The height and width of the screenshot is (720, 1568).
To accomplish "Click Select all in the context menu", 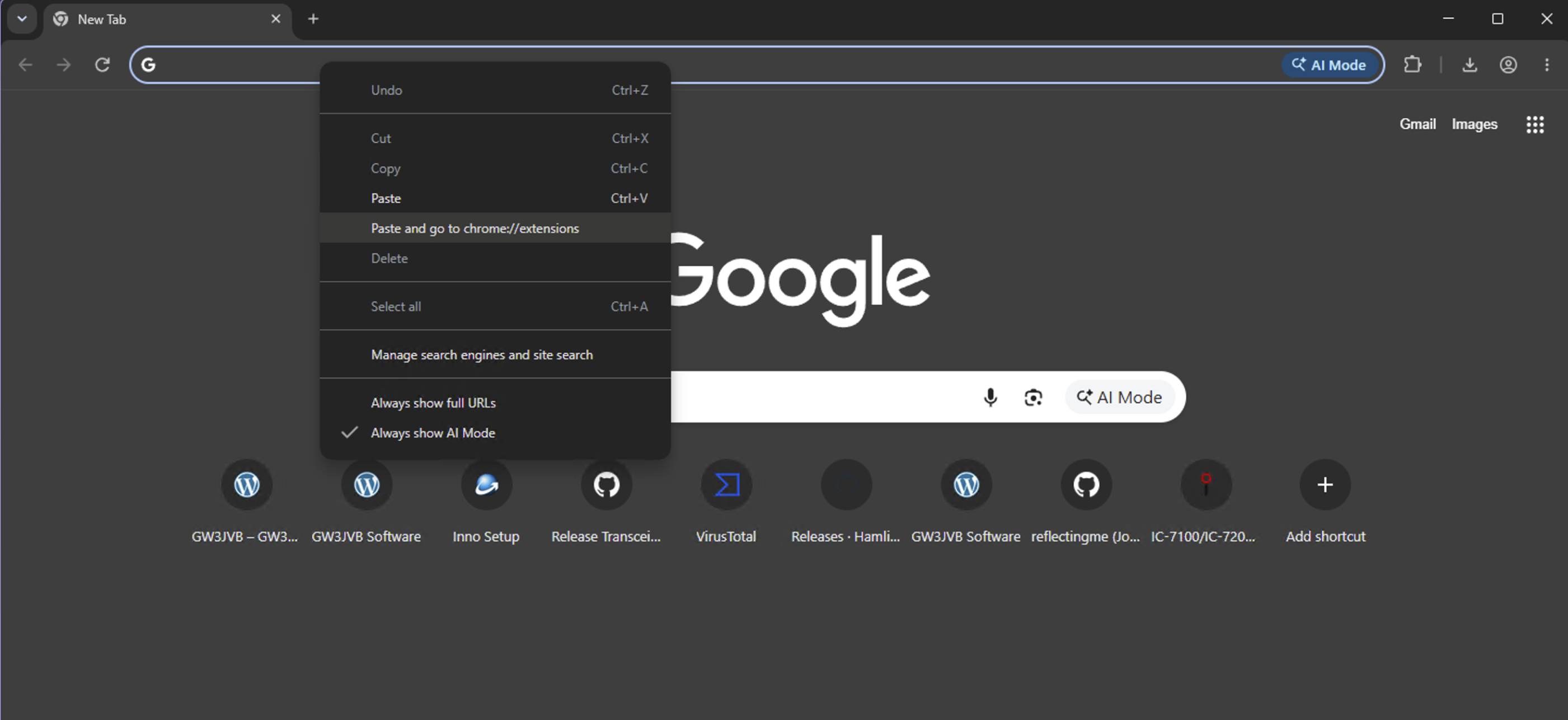I will (x=495, y=306).
